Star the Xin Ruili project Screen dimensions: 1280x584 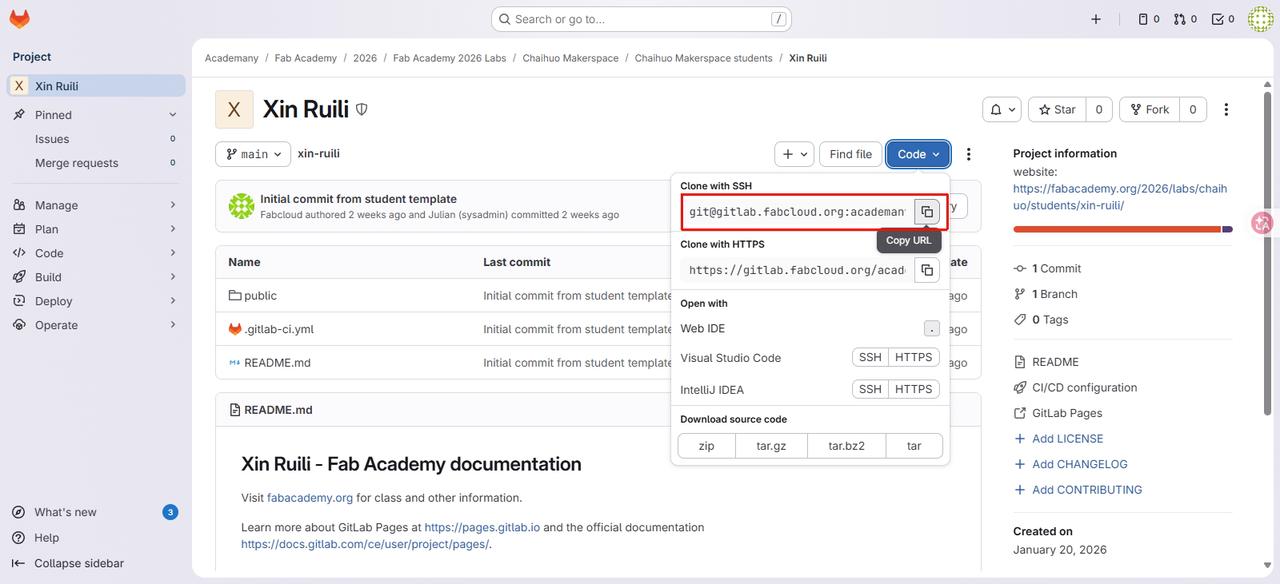(x=1058, y=110)
